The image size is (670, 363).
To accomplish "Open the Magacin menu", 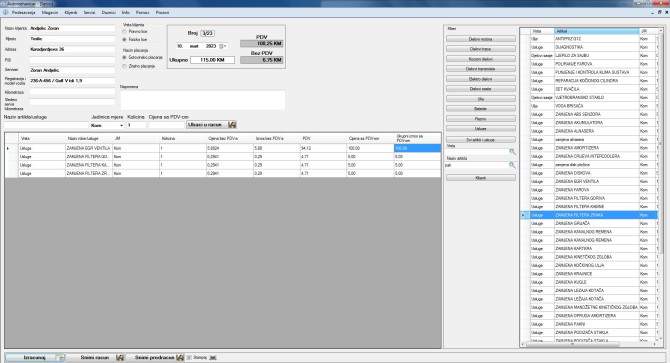I will [50, 12].
